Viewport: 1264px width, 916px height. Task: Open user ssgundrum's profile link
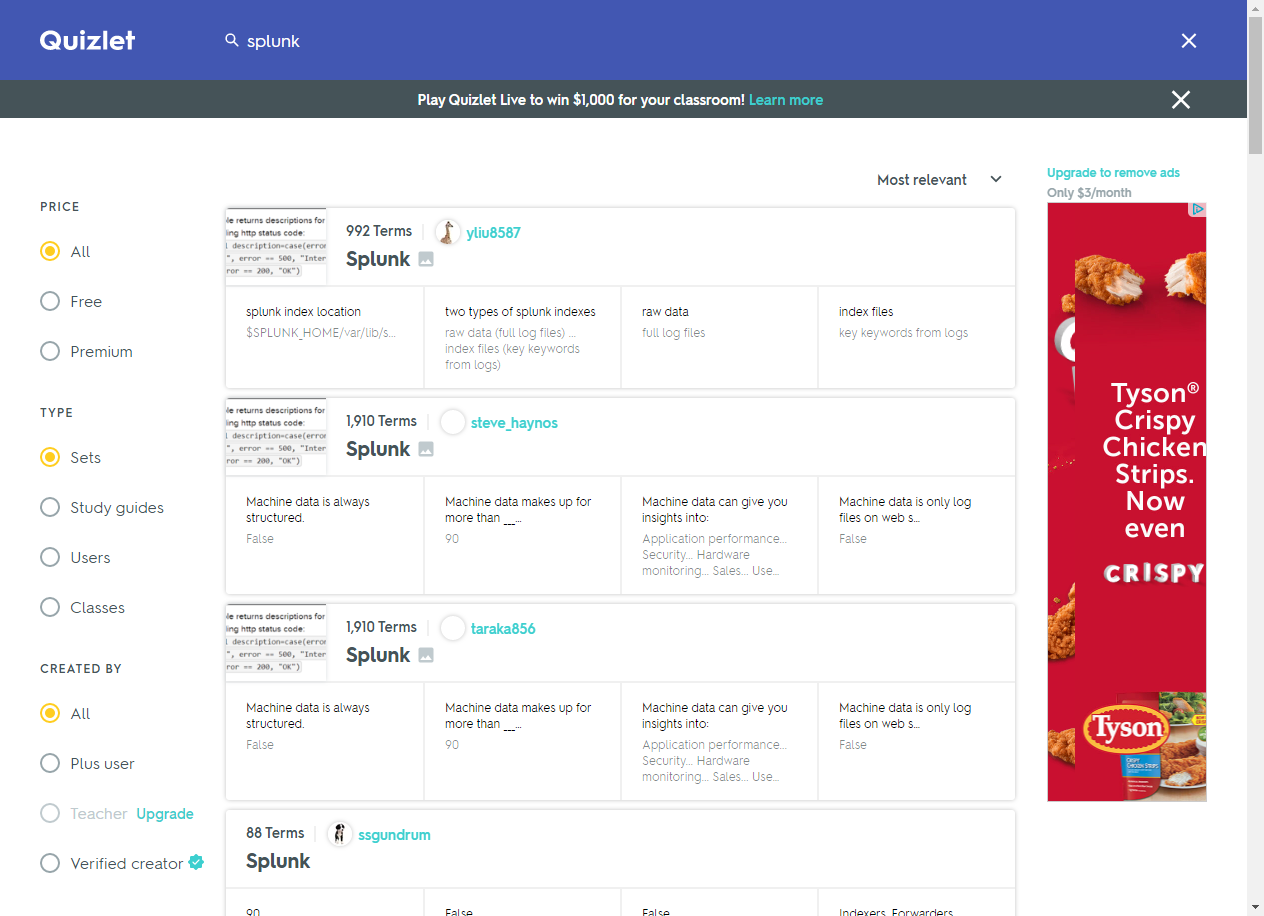pyautogui.click(x=394, y=835)
